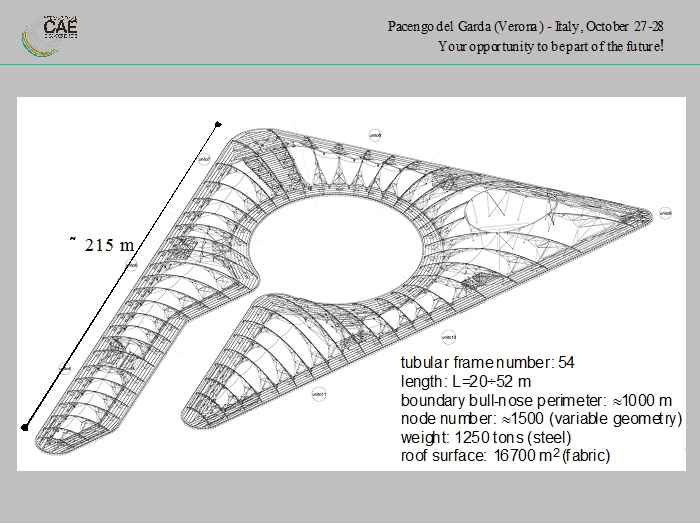Click the green horizontal header divider line
The width and height of the screenshot is (700, 525).
click(350, 65)
